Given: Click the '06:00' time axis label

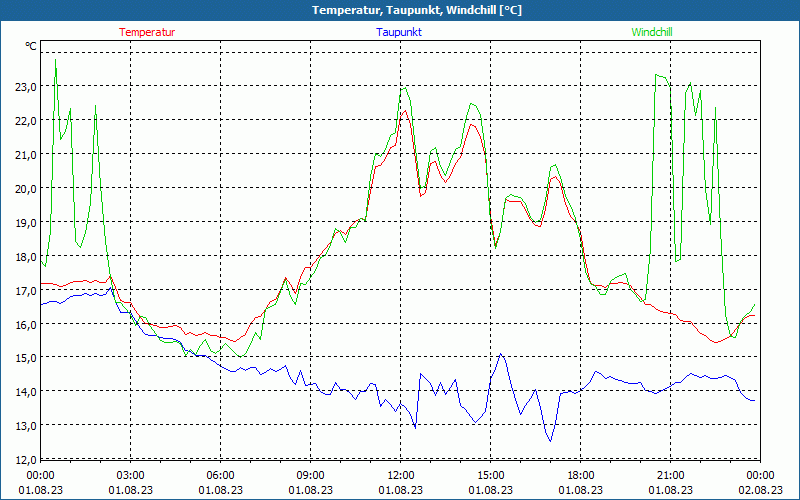Looking at the screenshot, I should [220, 476].
